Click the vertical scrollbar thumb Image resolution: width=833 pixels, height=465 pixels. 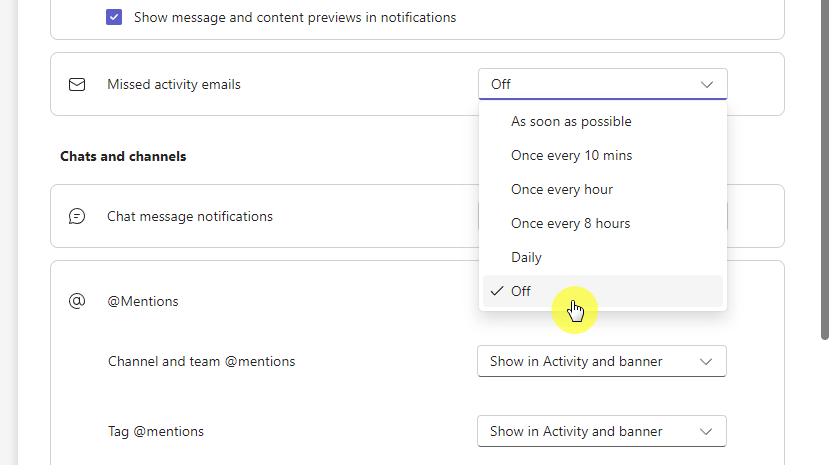[x=825, y=170]
